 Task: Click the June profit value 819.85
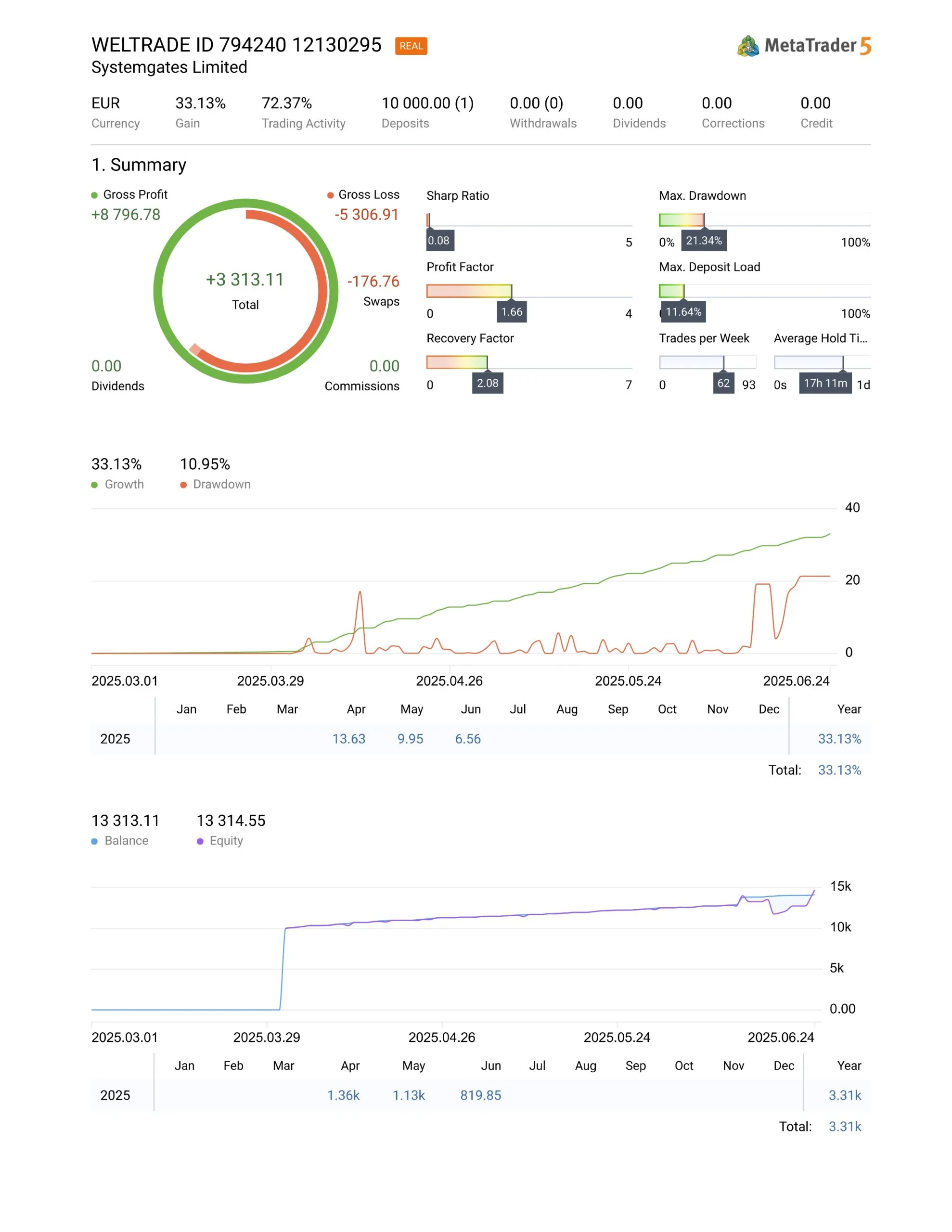tap(480, 1095)
